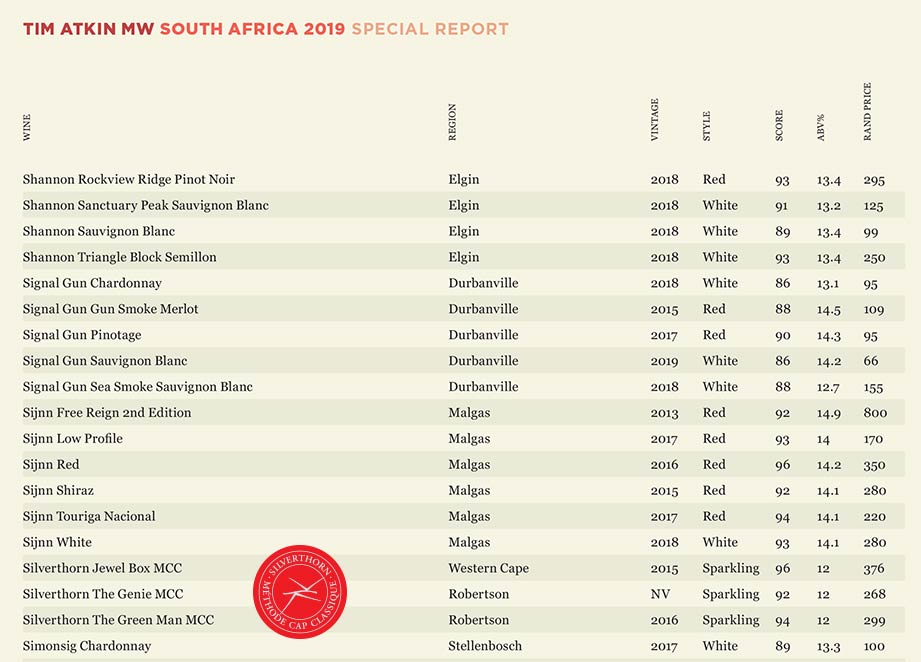Click ABV 14.5 for Gun Smoke Merlot
The height and width of the screenshot is (662, 921).
tap(828, 310)
